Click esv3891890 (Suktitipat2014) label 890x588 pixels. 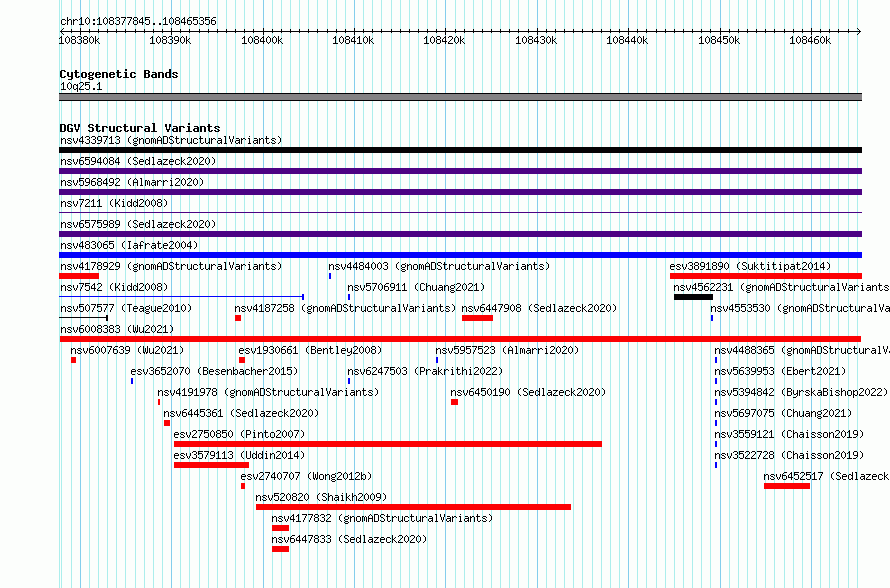pyautogui.click(x=750, y=266)
